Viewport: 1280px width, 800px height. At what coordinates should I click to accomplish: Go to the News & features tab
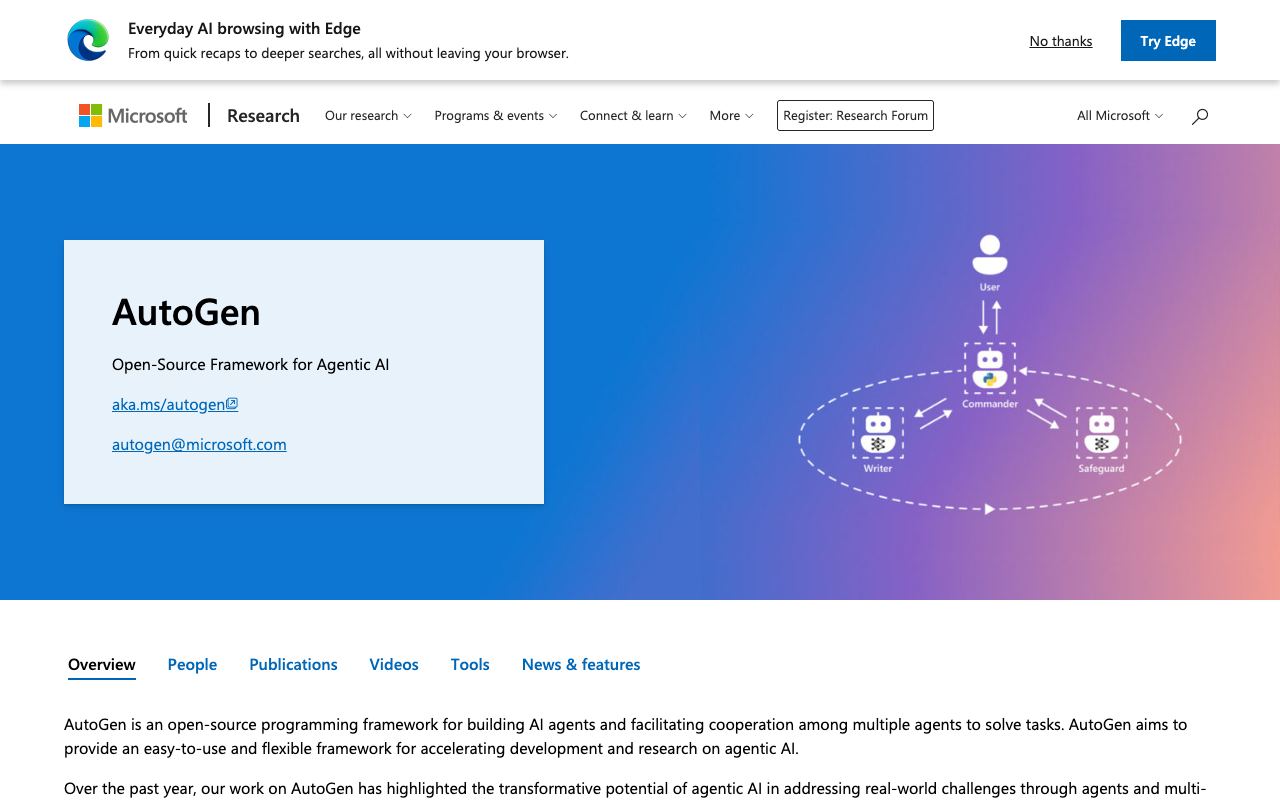(581, 664)
